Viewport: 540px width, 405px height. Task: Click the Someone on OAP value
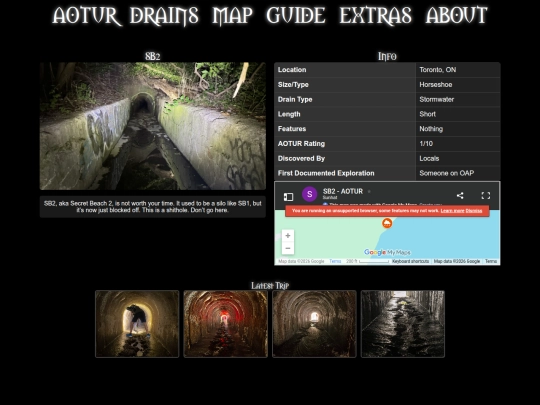(x=447, y=173)
